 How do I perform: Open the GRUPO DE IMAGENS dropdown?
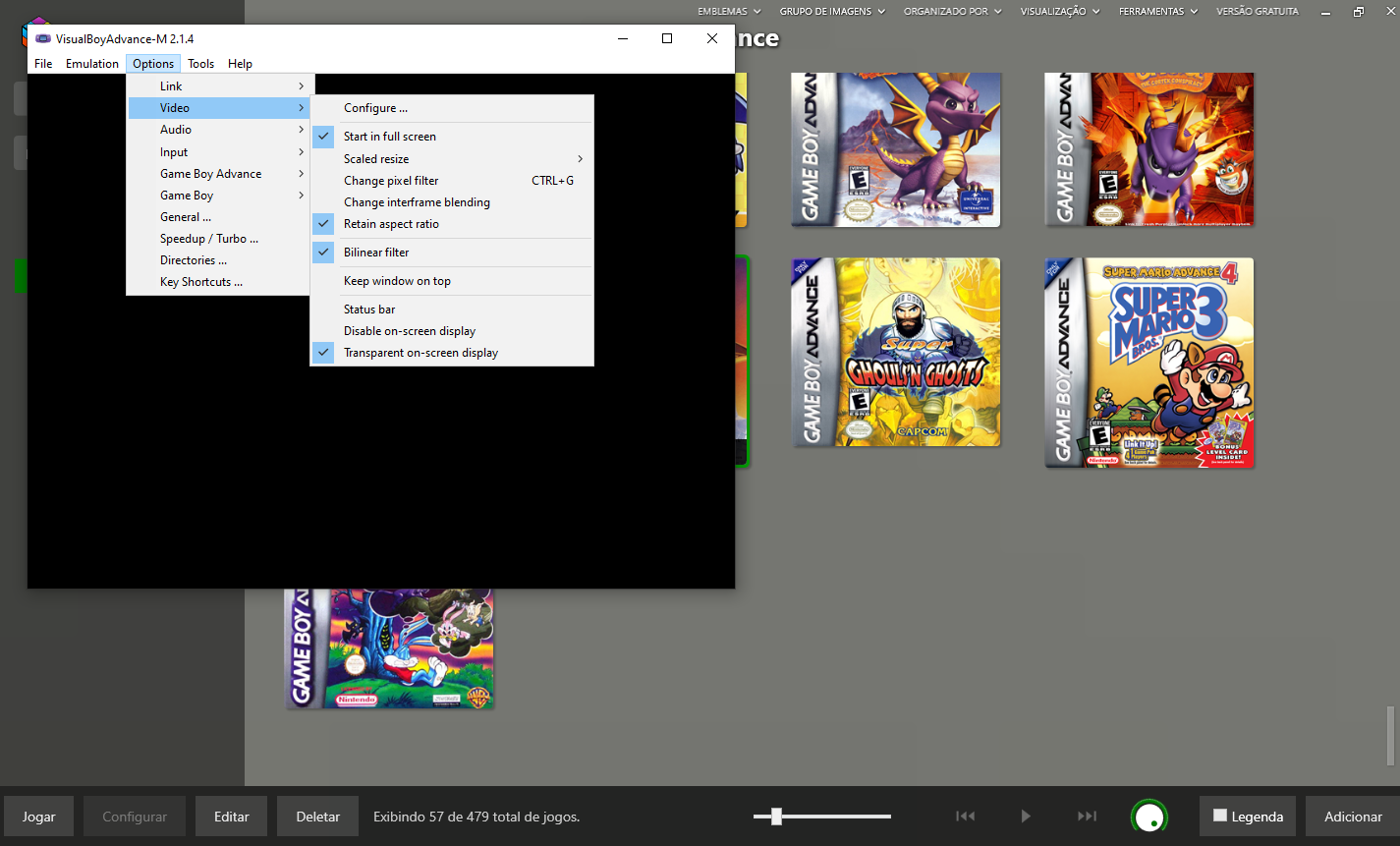(832, 12)
